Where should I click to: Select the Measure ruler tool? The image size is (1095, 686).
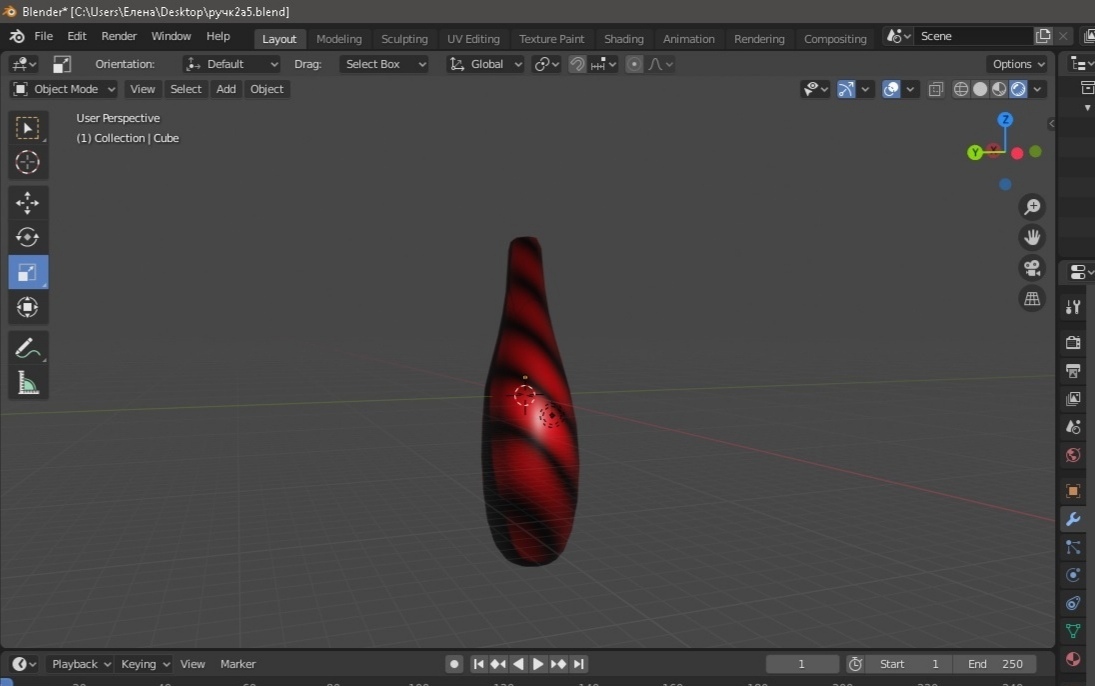point(28,383)
